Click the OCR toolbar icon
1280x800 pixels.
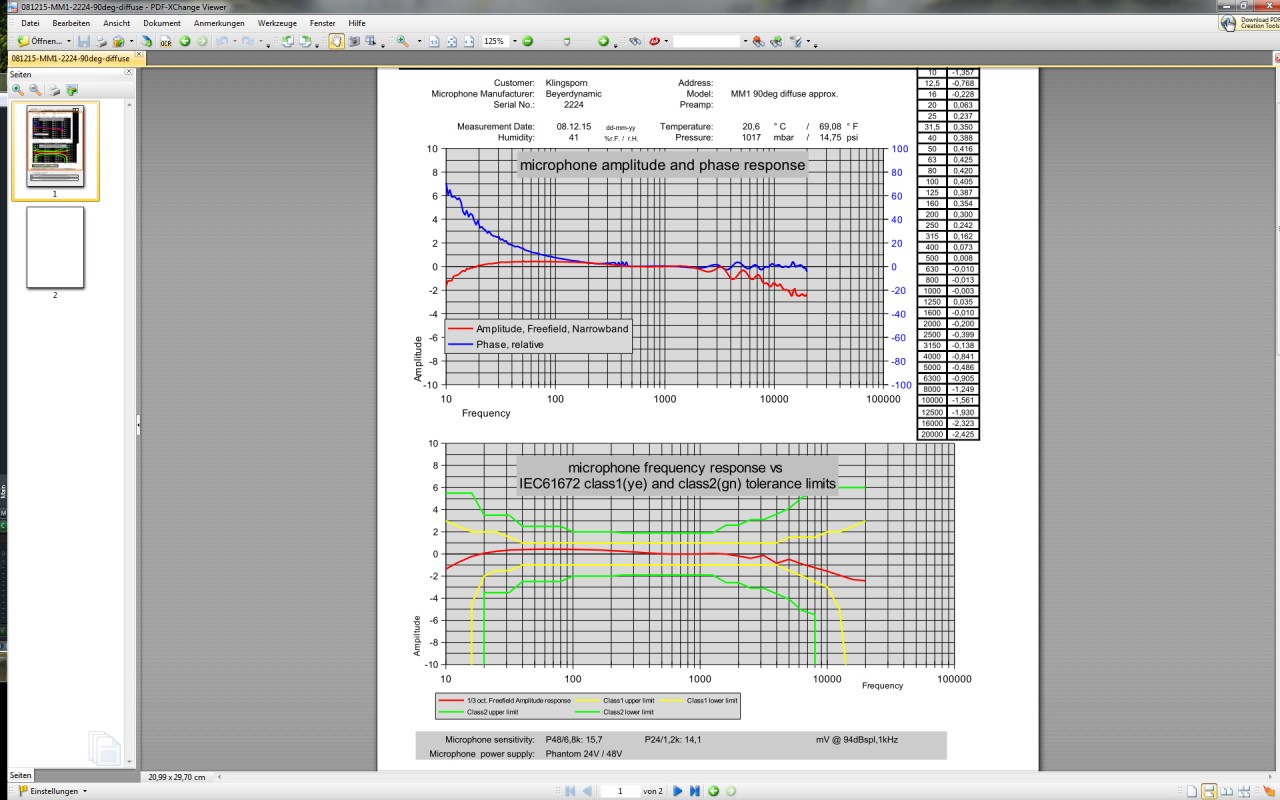pos(165,42)
